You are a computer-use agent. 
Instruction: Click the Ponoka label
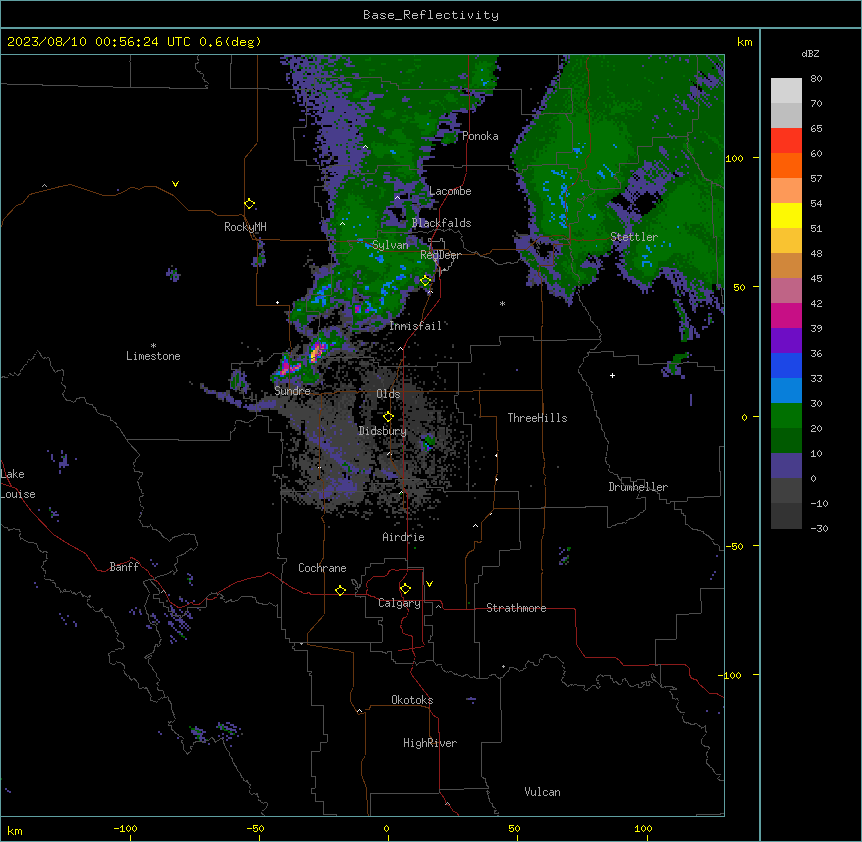pos(480,136)
